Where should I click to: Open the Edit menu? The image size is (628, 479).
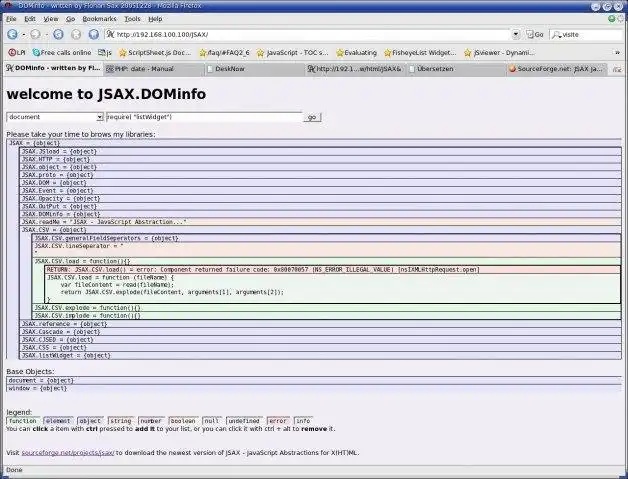click(x=30, y=19)
